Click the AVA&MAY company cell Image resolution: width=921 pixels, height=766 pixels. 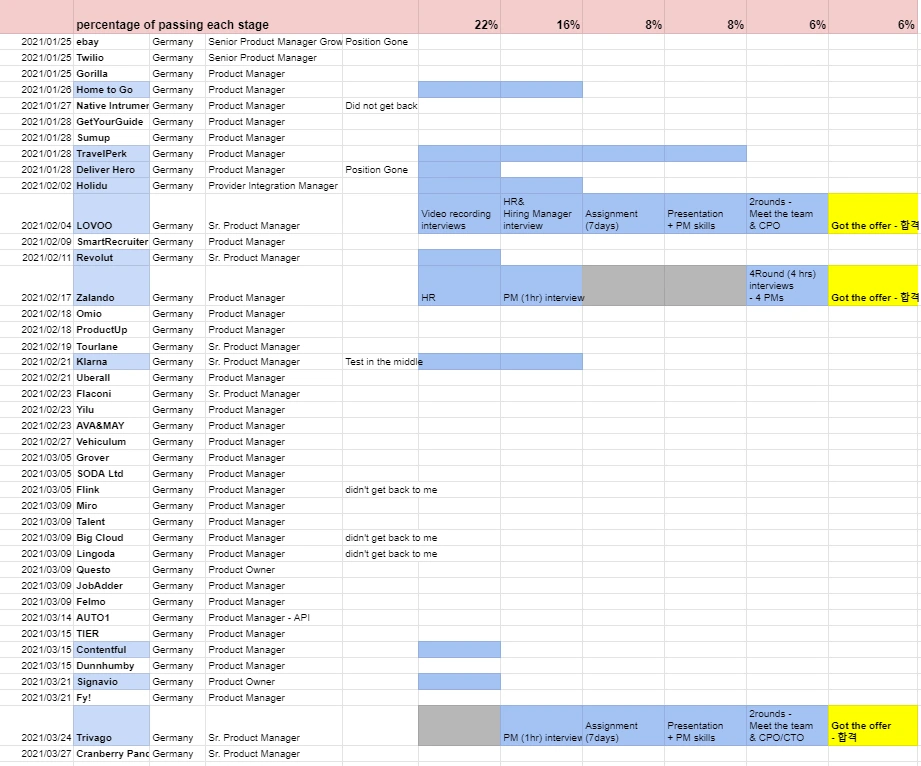coord(112,425)
